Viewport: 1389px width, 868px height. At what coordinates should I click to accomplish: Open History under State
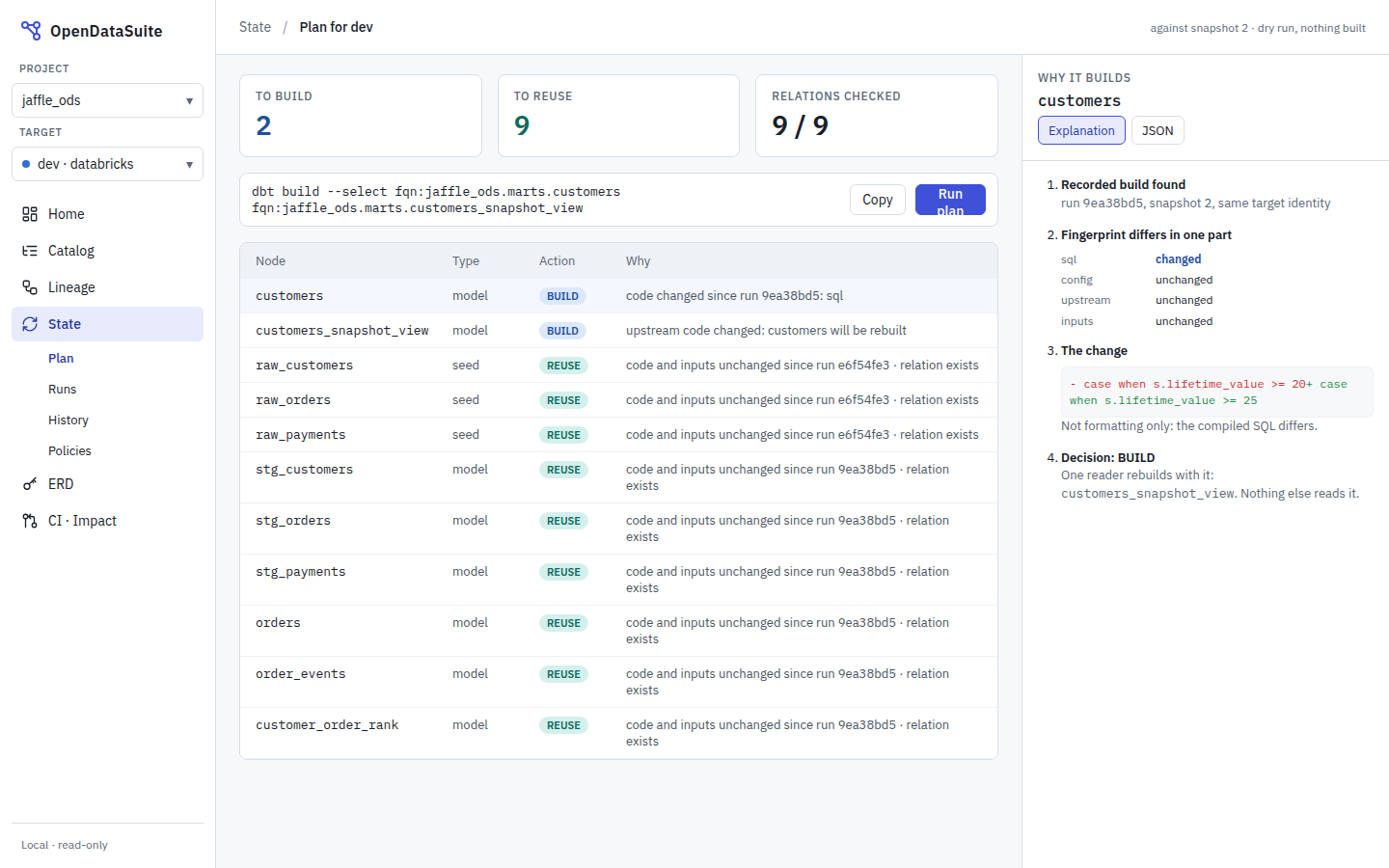pyautogui.click(x=68, y=420)
